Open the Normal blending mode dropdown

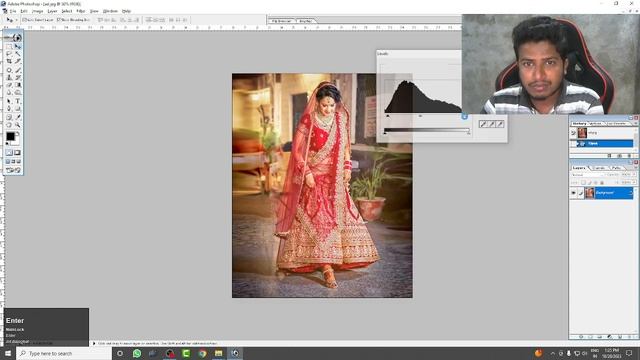[588, 175]
